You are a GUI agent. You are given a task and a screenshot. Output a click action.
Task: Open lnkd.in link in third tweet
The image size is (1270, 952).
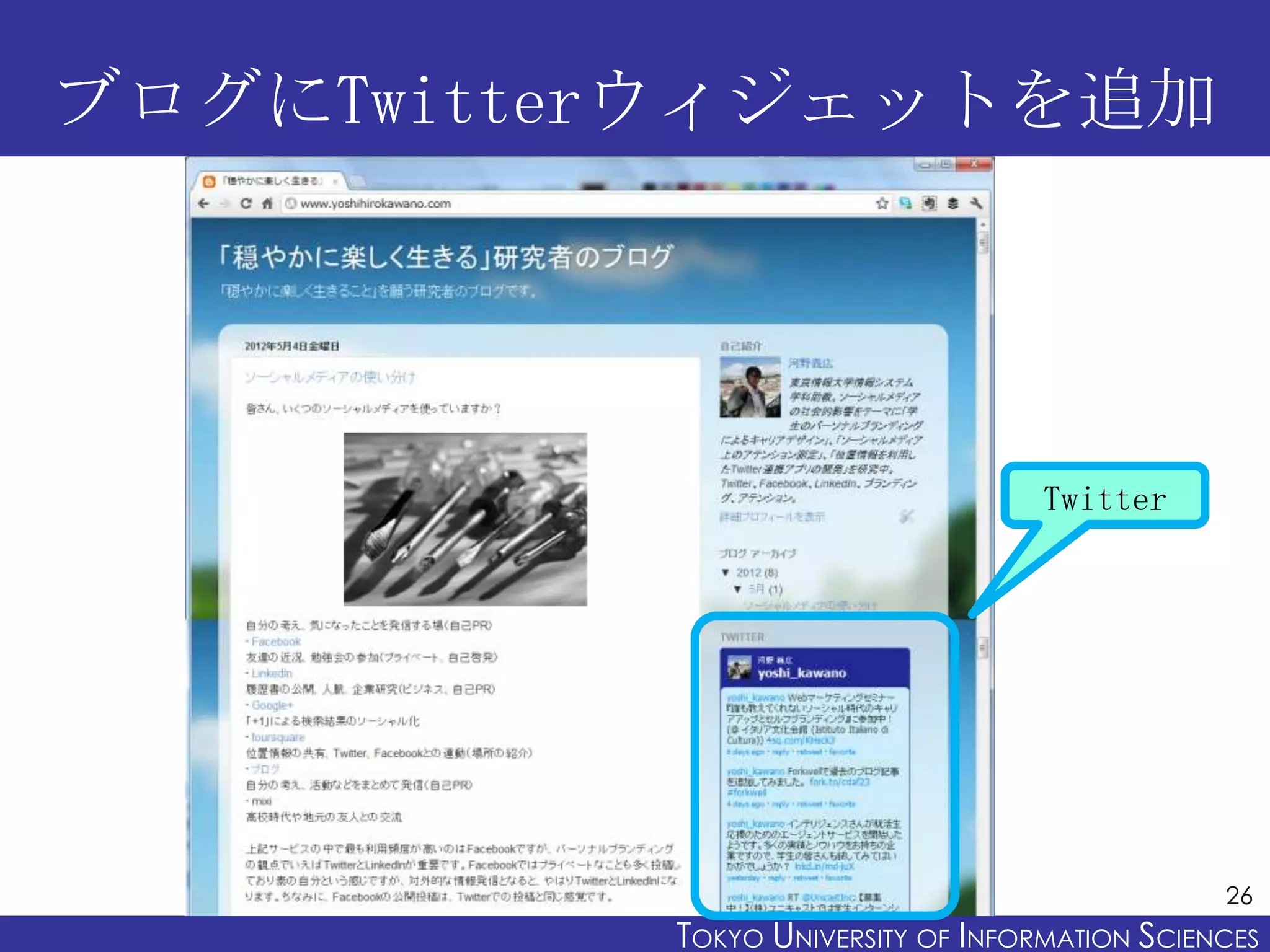point(824,866)
